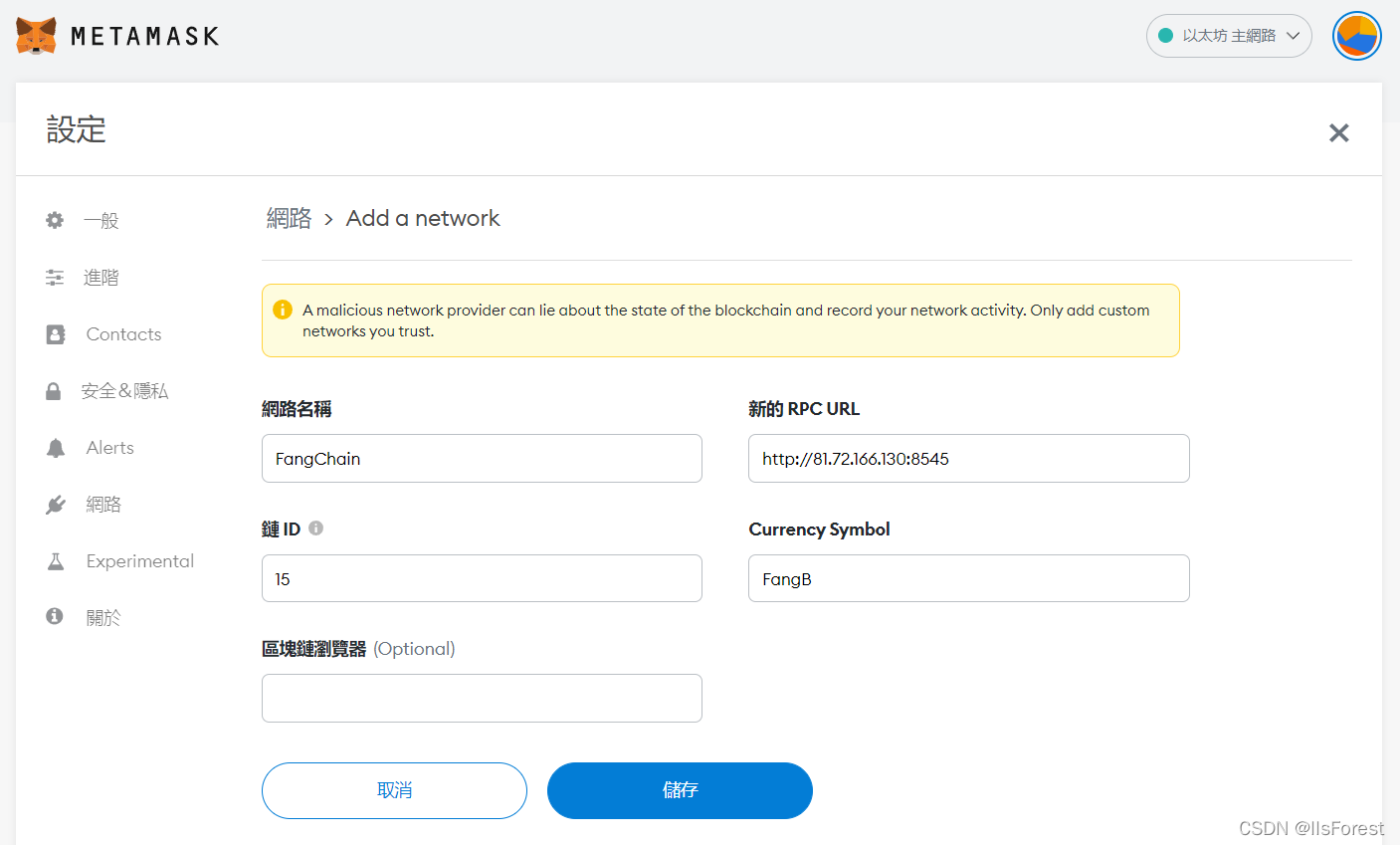Click the warning icon in the yellow banner
Screen dimensions: 1400x845
(x=282, y=310)
